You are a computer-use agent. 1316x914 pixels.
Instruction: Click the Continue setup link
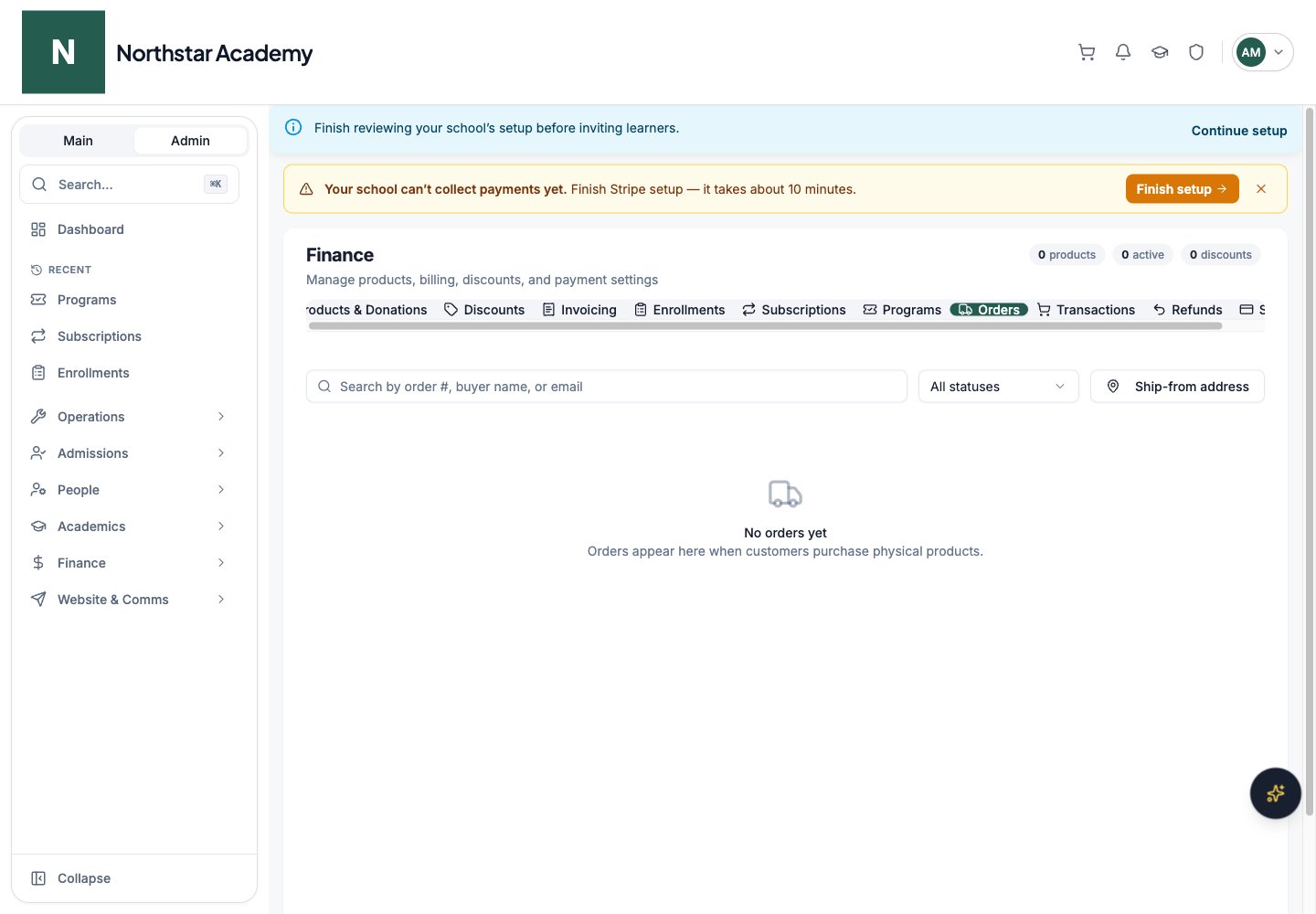1238,131
